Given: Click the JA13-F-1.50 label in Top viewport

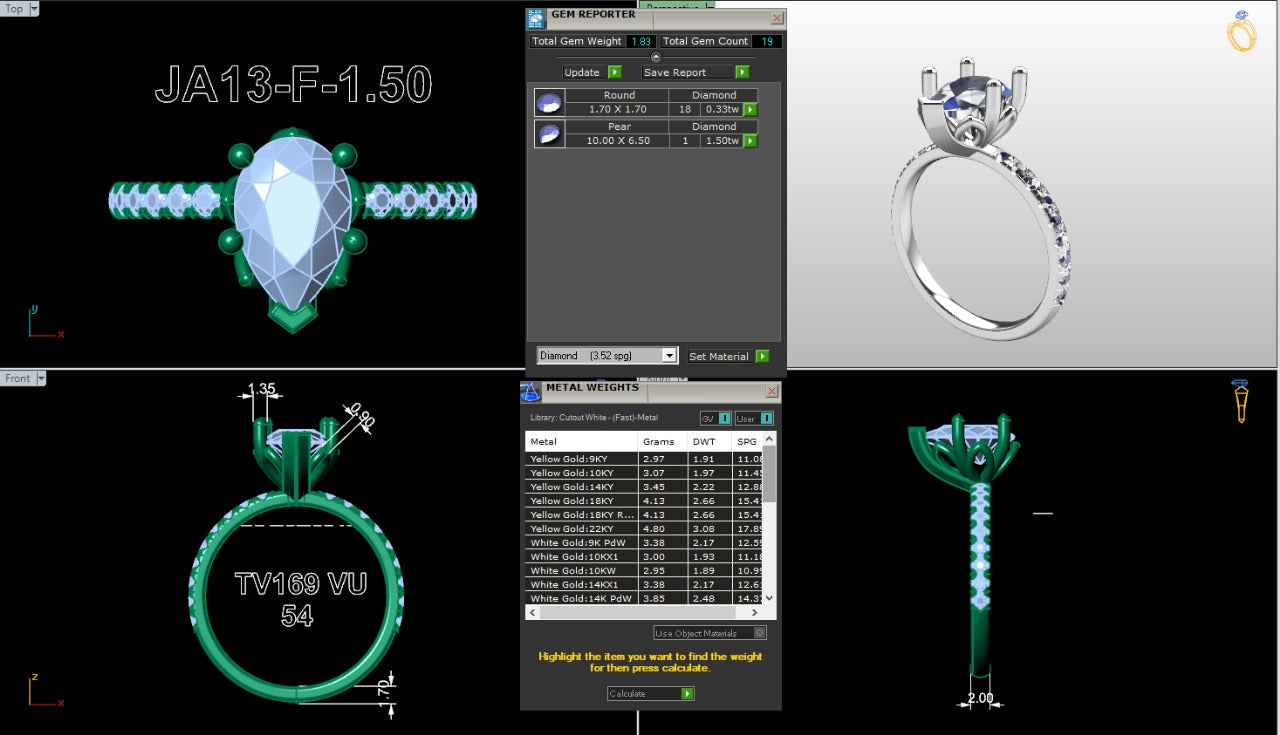Looking at the screenshot, I should 293,86.
